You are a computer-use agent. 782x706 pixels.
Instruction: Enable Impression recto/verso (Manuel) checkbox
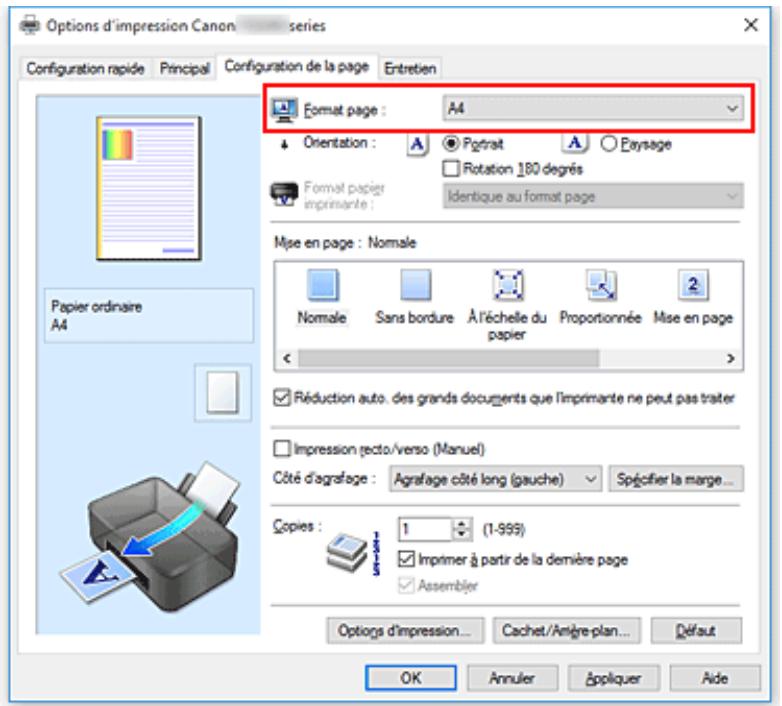(x=282, y=449)
